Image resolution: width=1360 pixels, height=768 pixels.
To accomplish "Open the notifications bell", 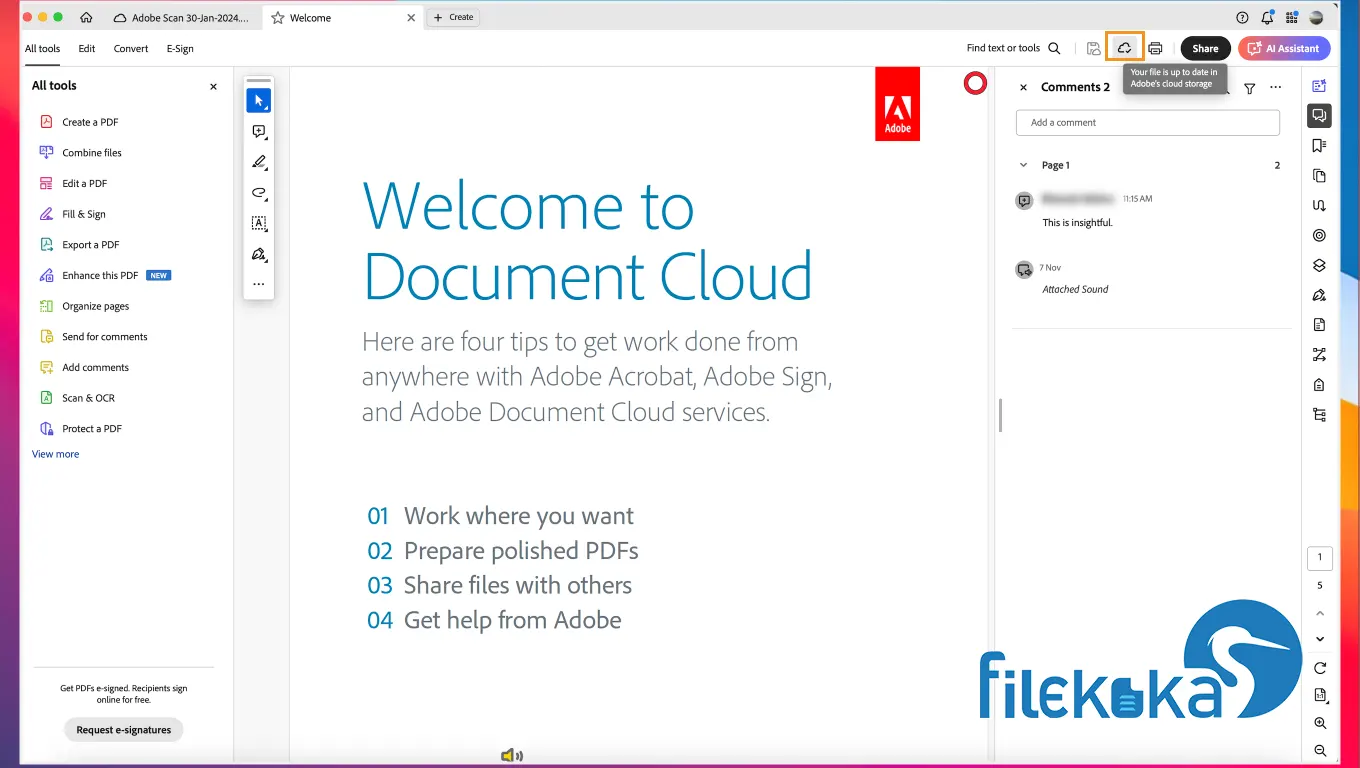I will point(1267,17).
